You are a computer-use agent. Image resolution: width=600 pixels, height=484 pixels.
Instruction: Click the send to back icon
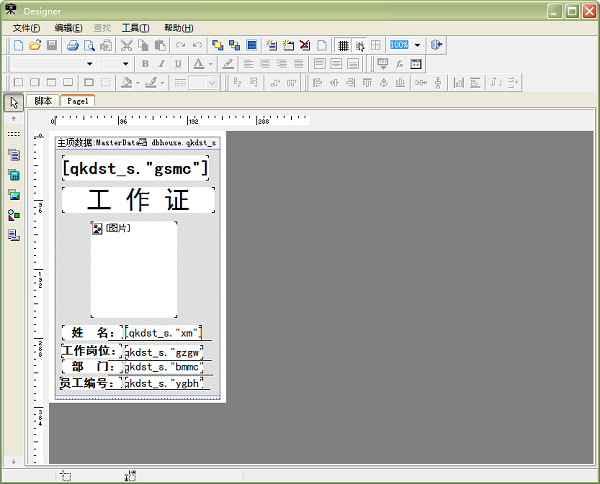(234, 45)
